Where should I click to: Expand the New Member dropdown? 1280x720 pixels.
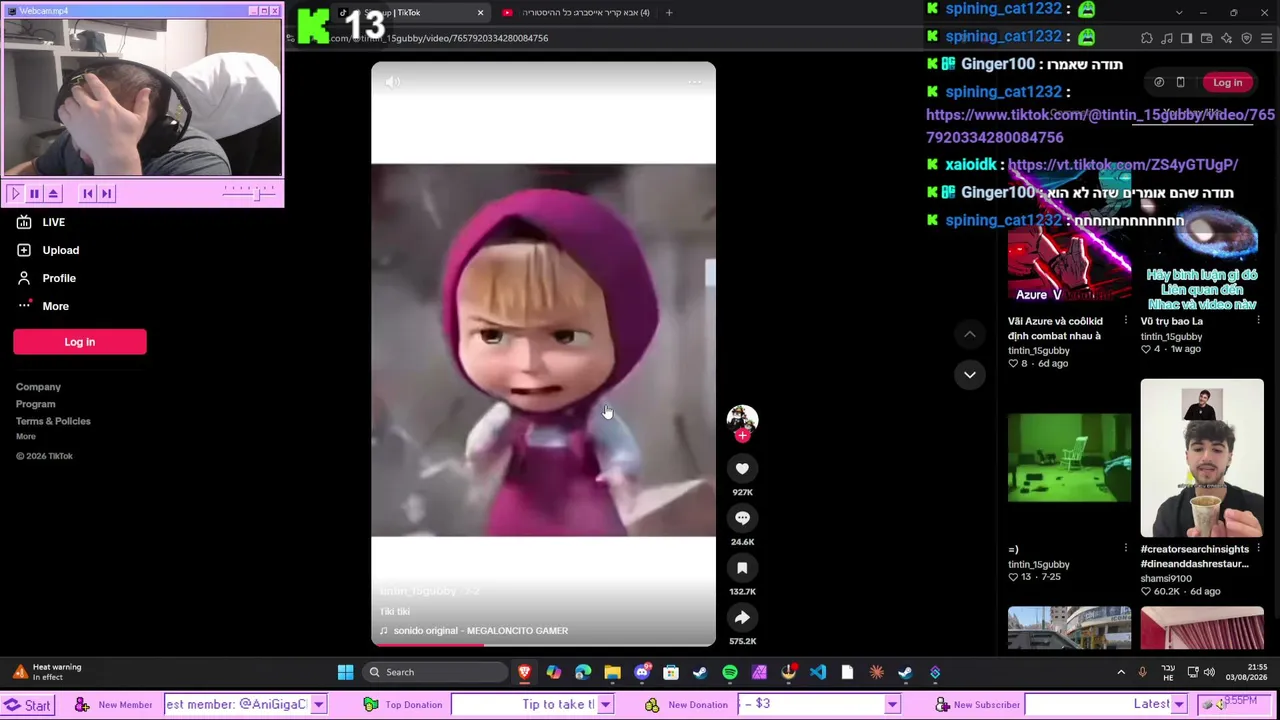[318, 705]
